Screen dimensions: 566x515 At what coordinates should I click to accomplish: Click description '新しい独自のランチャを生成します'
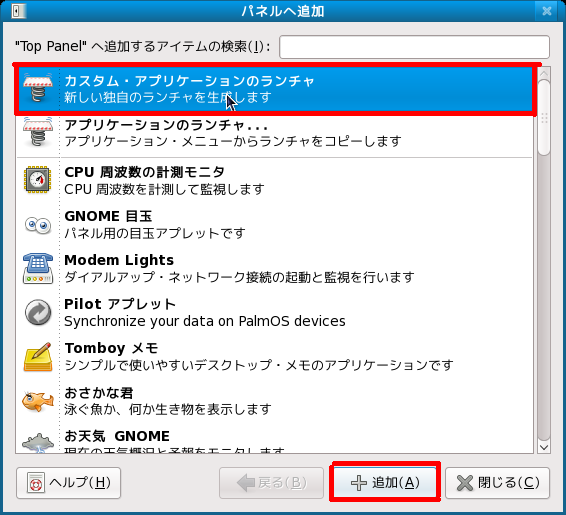tap(167, 97)
